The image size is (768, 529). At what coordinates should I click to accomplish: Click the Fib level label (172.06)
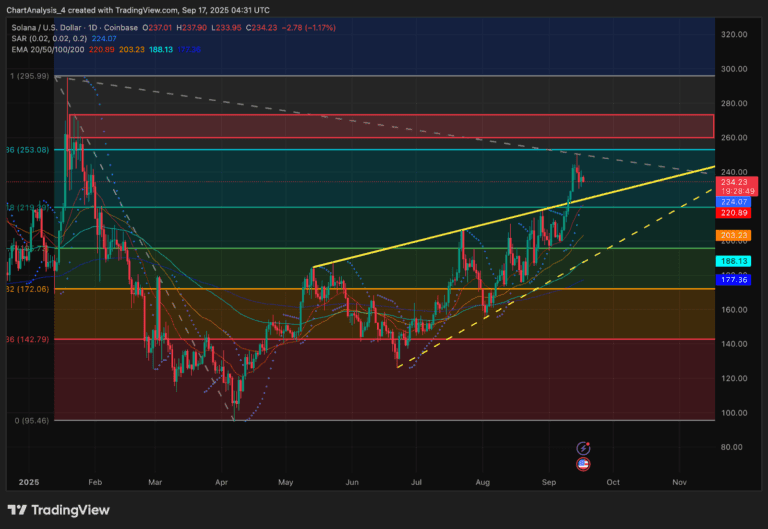(28, 289)
